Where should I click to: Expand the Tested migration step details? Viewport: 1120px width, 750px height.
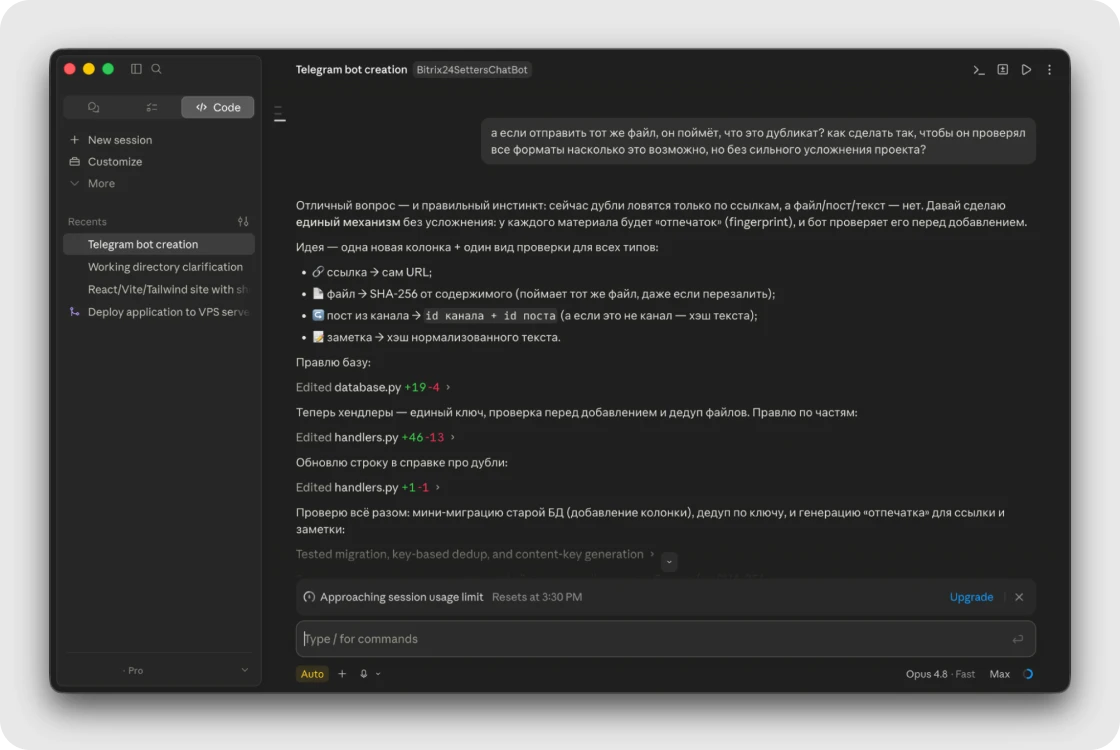click(475, 554)
